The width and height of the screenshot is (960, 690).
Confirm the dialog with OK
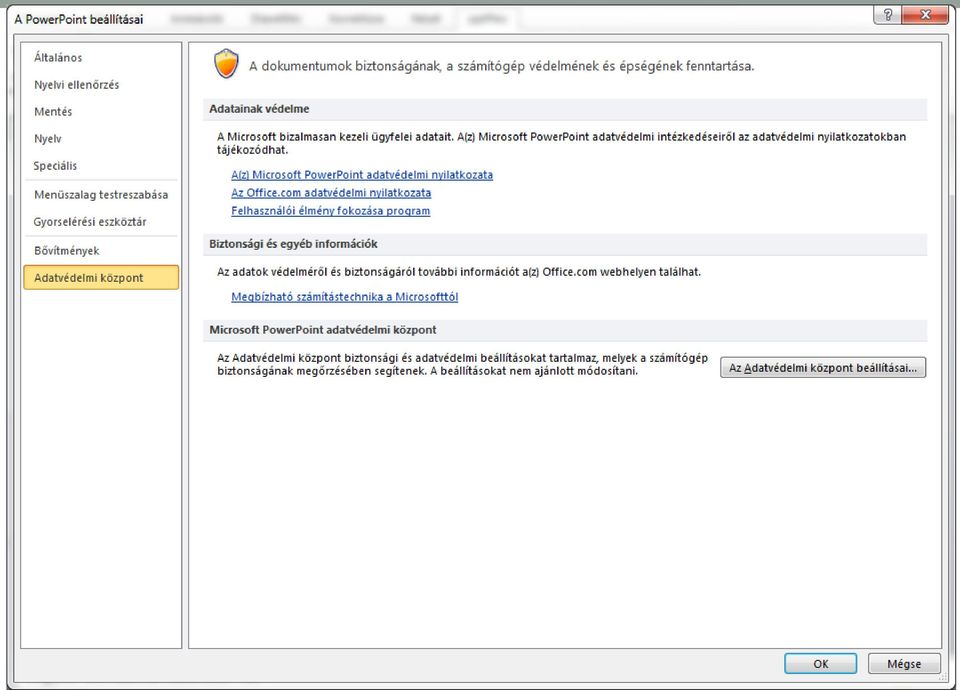pyautogui.click(x=820, y=664)
